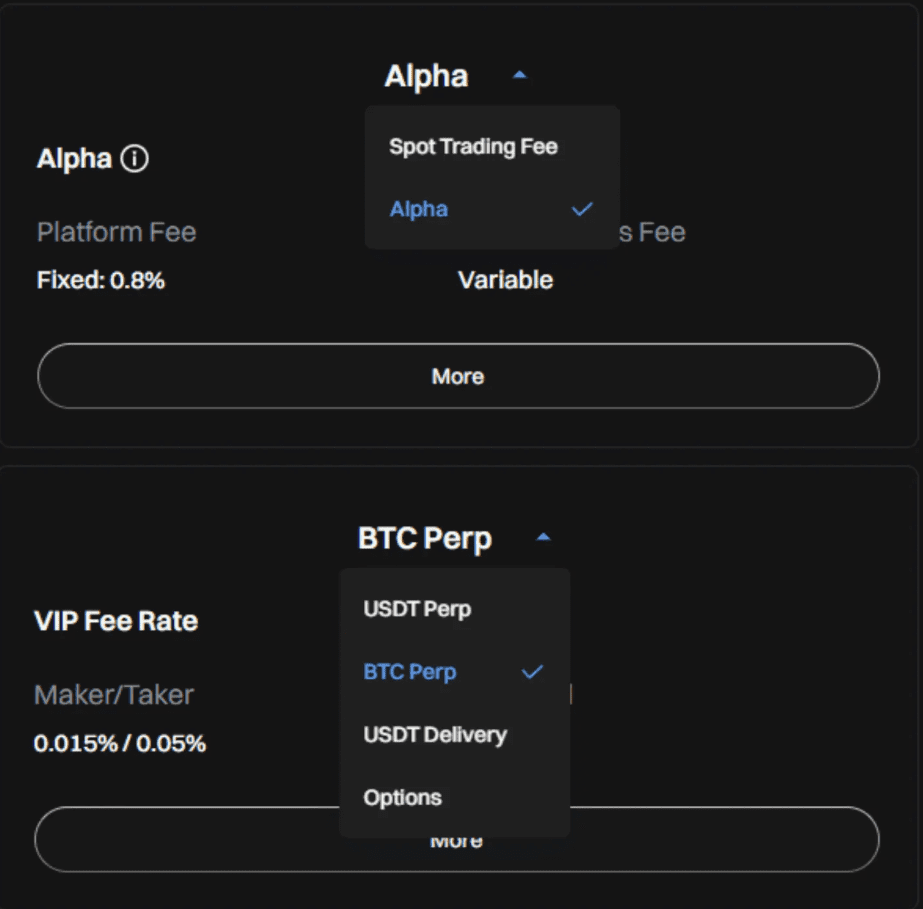
Task: Click the info icon beside Alpha heading
Action: (x=134, y=159)
